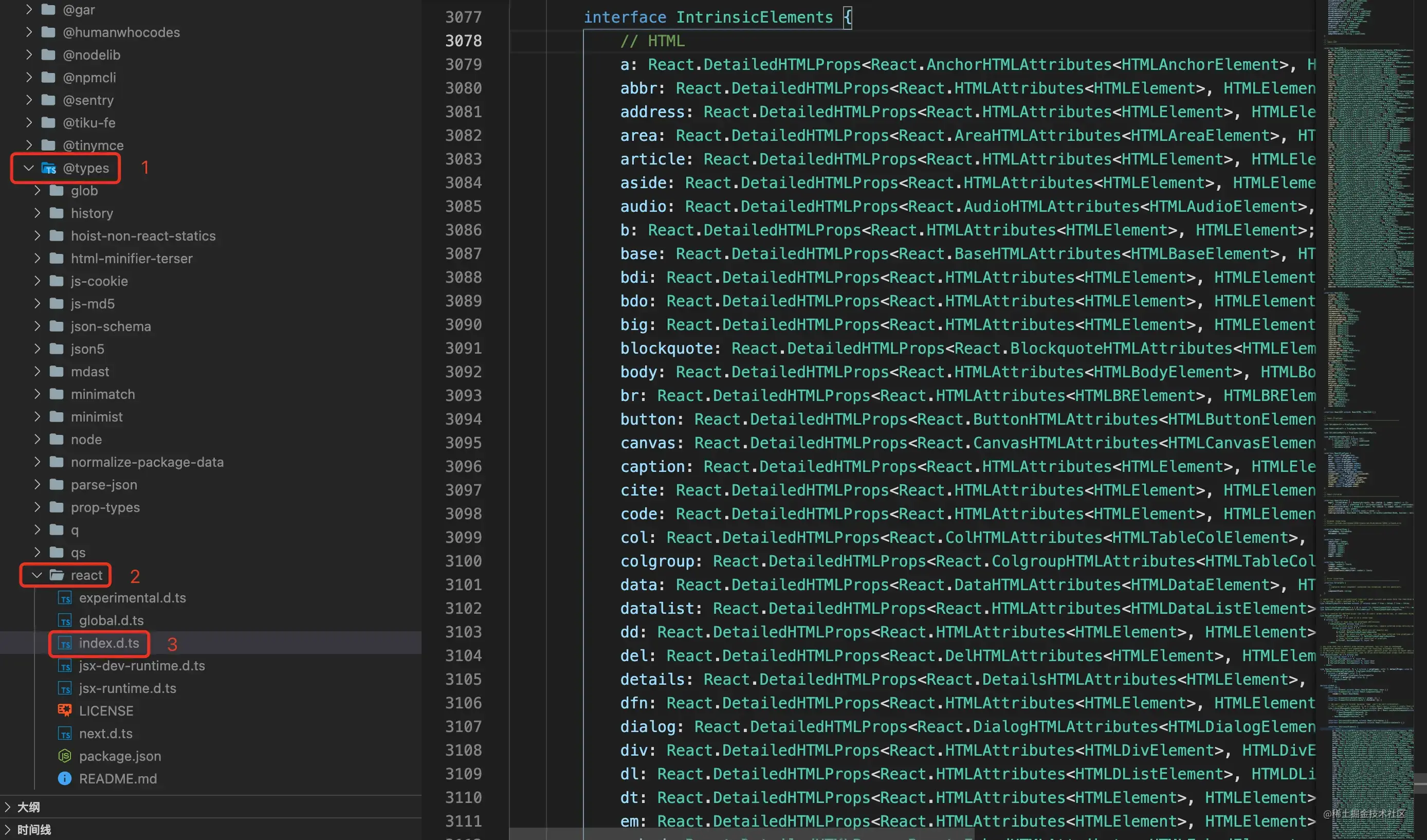Open the jsx-runtime.d.ts file

pyautogui.click(x=127, y=688)
